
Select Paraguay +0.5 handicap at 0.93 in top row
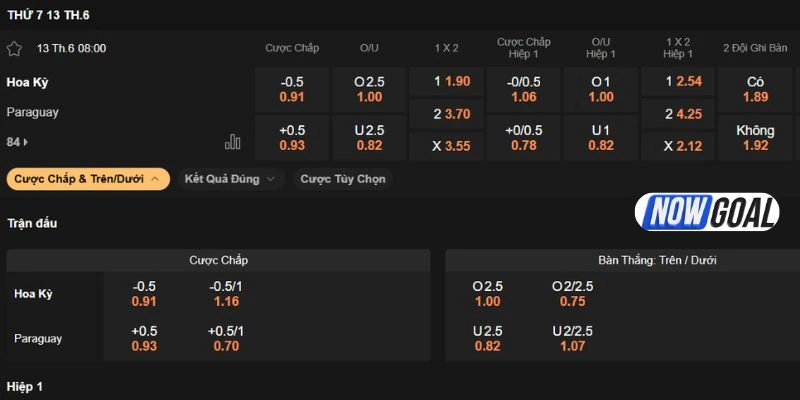292,138
